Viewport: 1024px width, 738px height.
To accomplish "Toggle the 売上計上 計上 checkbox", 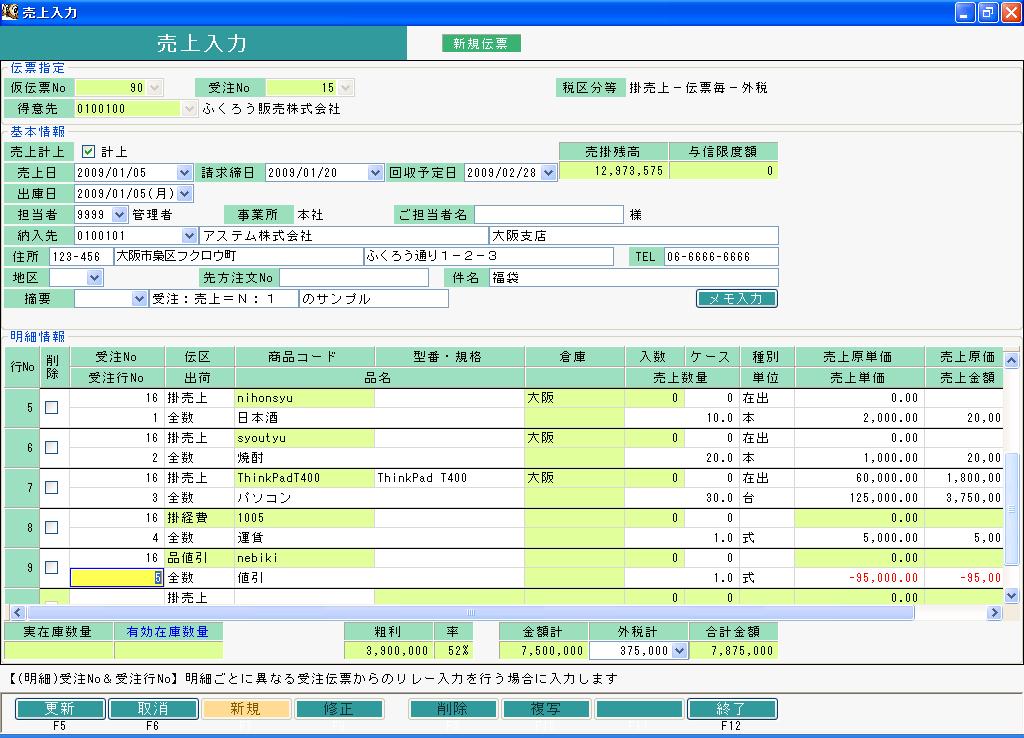I will click(x=88, y=152).
